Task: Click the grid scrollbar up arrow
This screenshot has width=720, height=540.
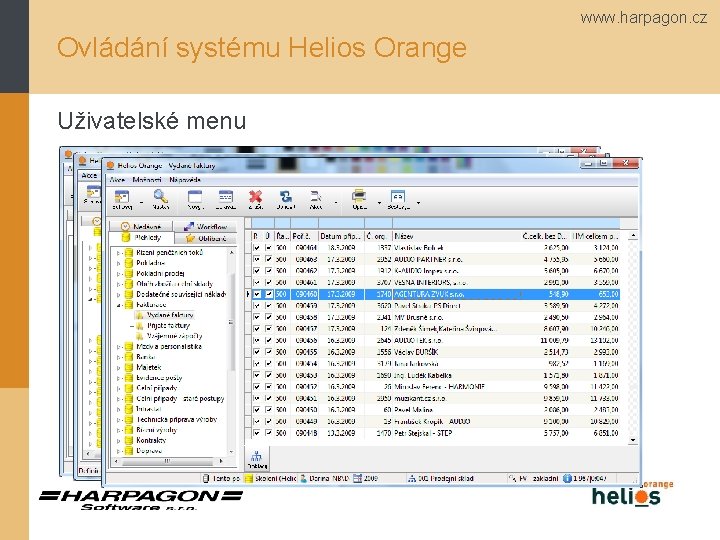Action: click(633, 236)
